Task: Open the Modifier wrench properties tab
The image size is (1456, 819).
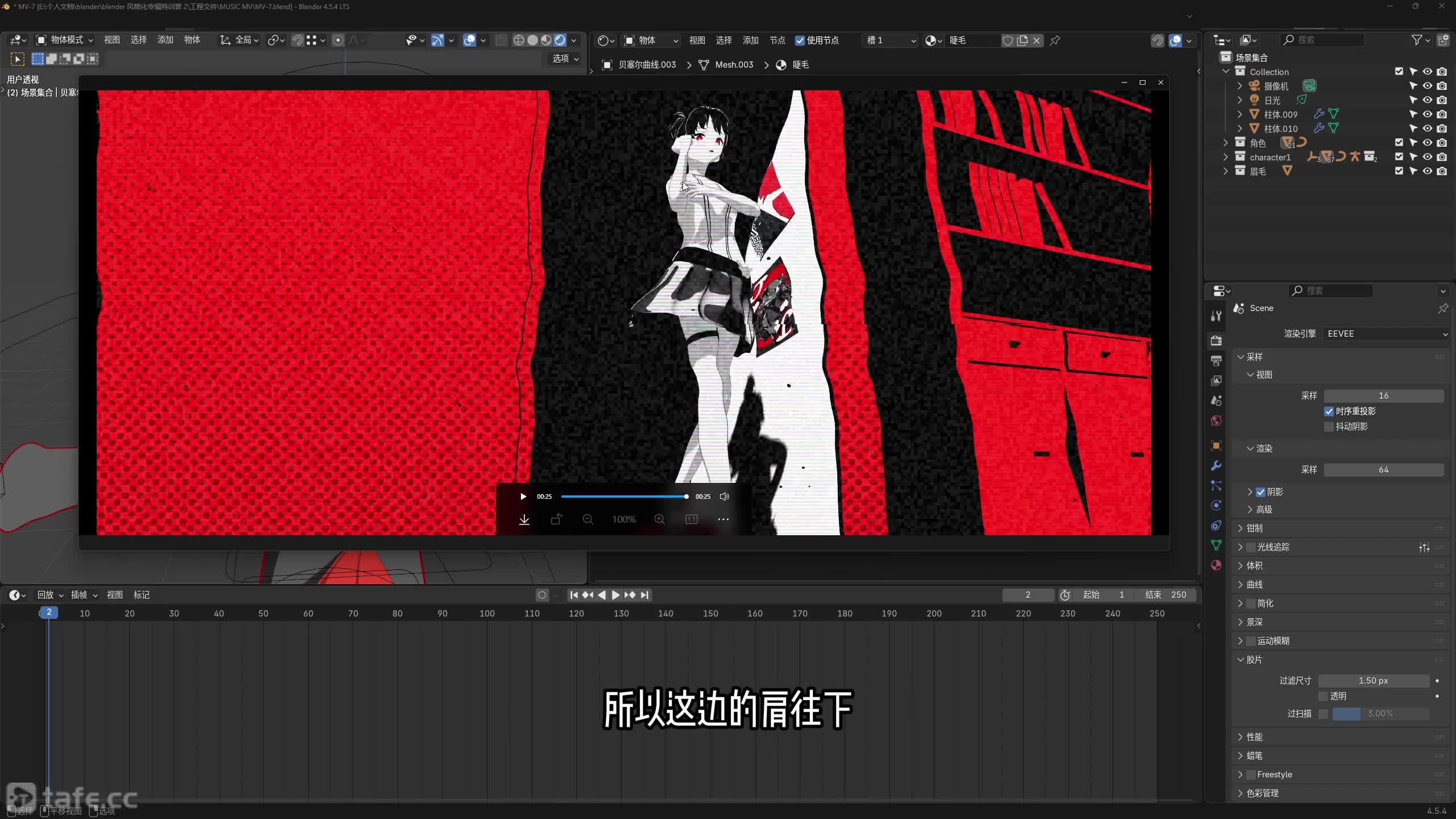Action: (1216, 466)
